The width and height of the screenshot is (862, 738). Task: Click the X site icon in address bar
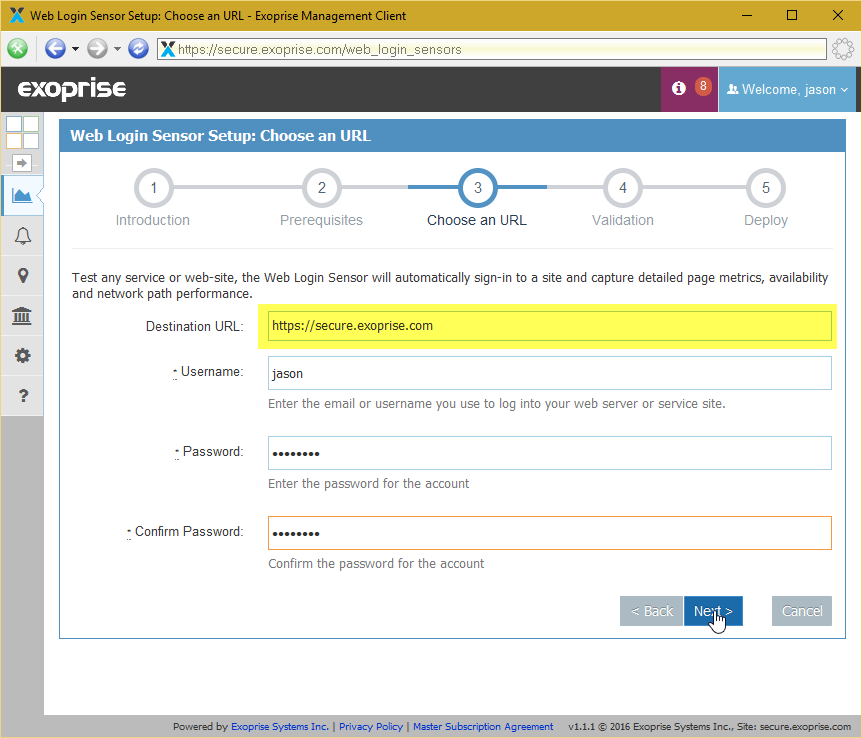coord(168,49)
